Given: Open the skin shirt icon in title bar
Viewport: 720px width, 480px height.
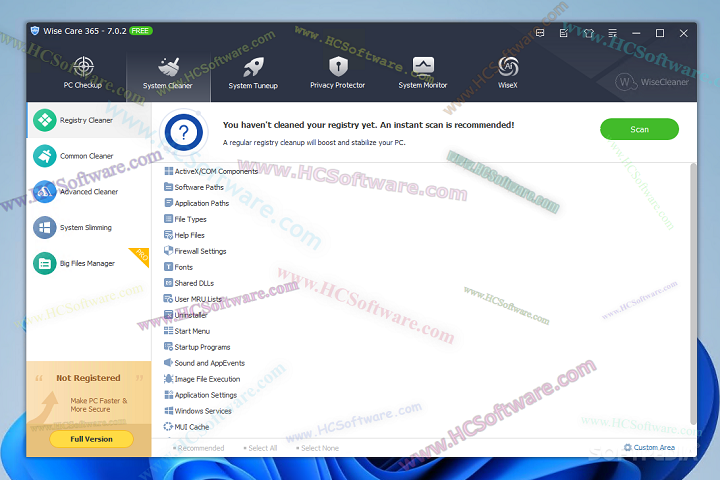Looking at the screenshot, I should click(x=589, y=33).
